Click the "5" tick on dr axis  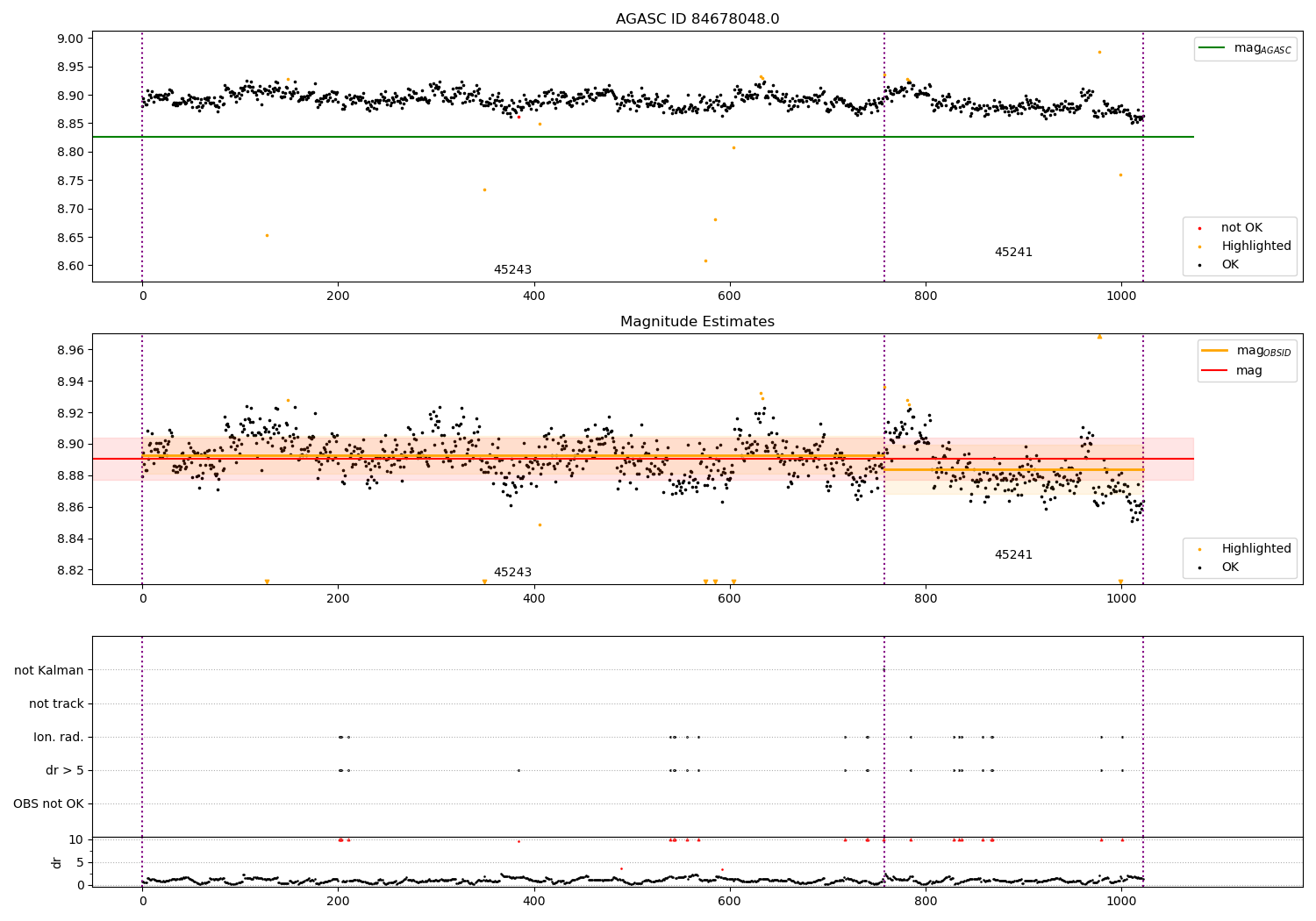tap(81, 862)
